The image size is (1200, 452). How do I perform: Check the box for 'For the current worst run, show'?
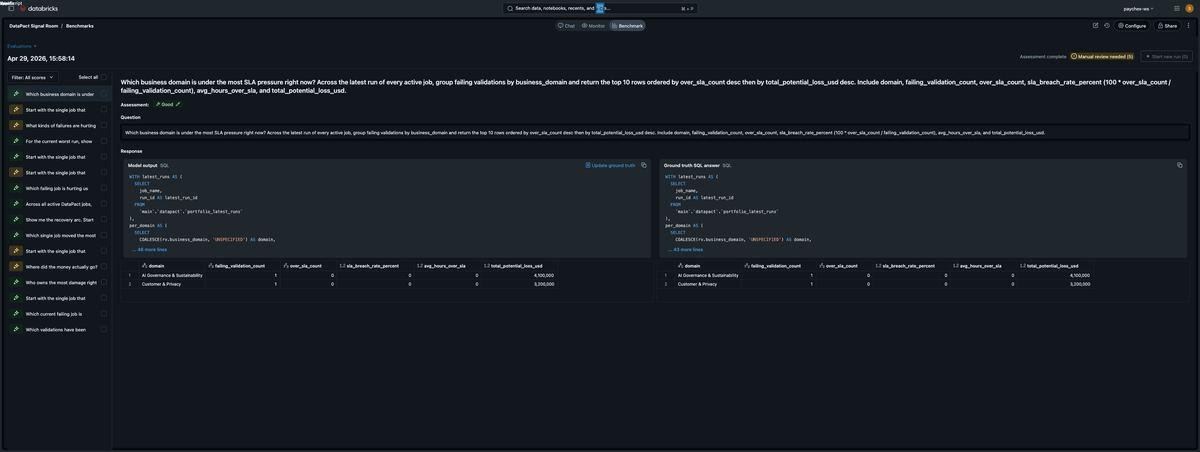click(104, 141)
